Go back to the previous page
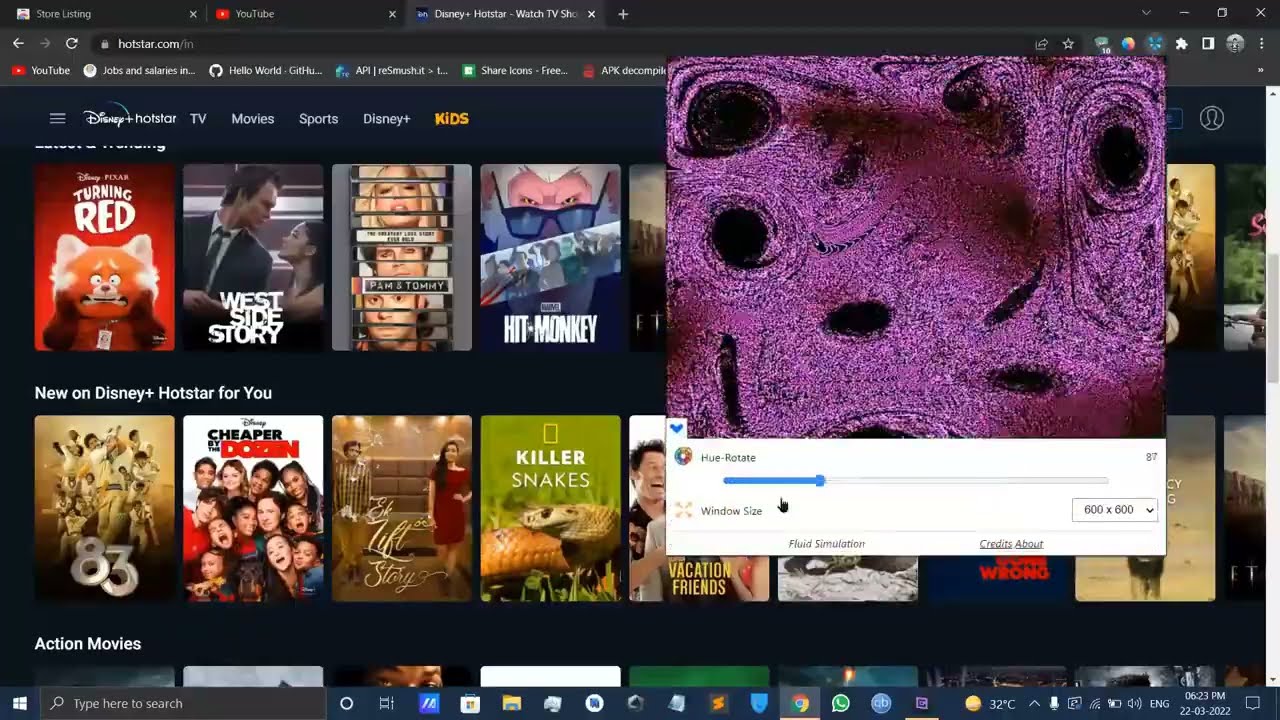Screen dimensions: 1280x720 click(18, 44)
